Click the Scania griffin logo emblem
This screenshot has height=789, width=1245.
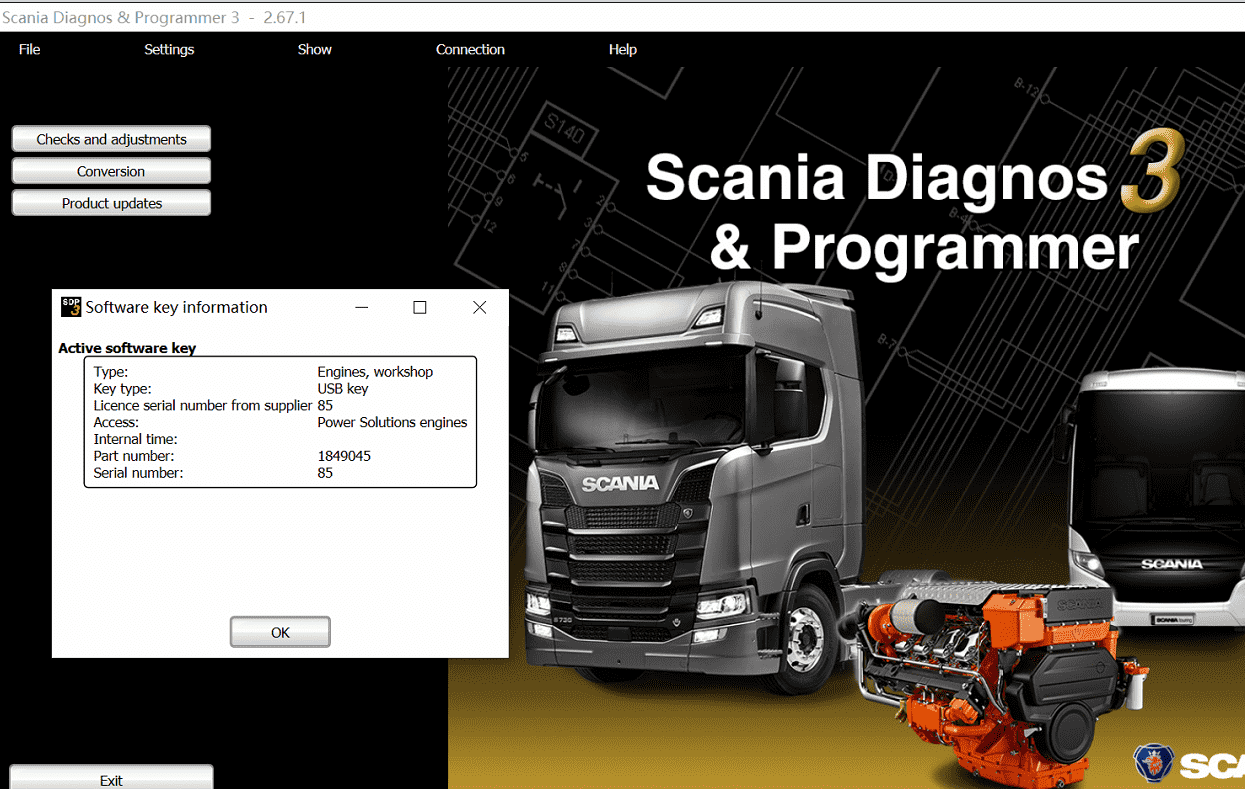(x=1153, y=764)
